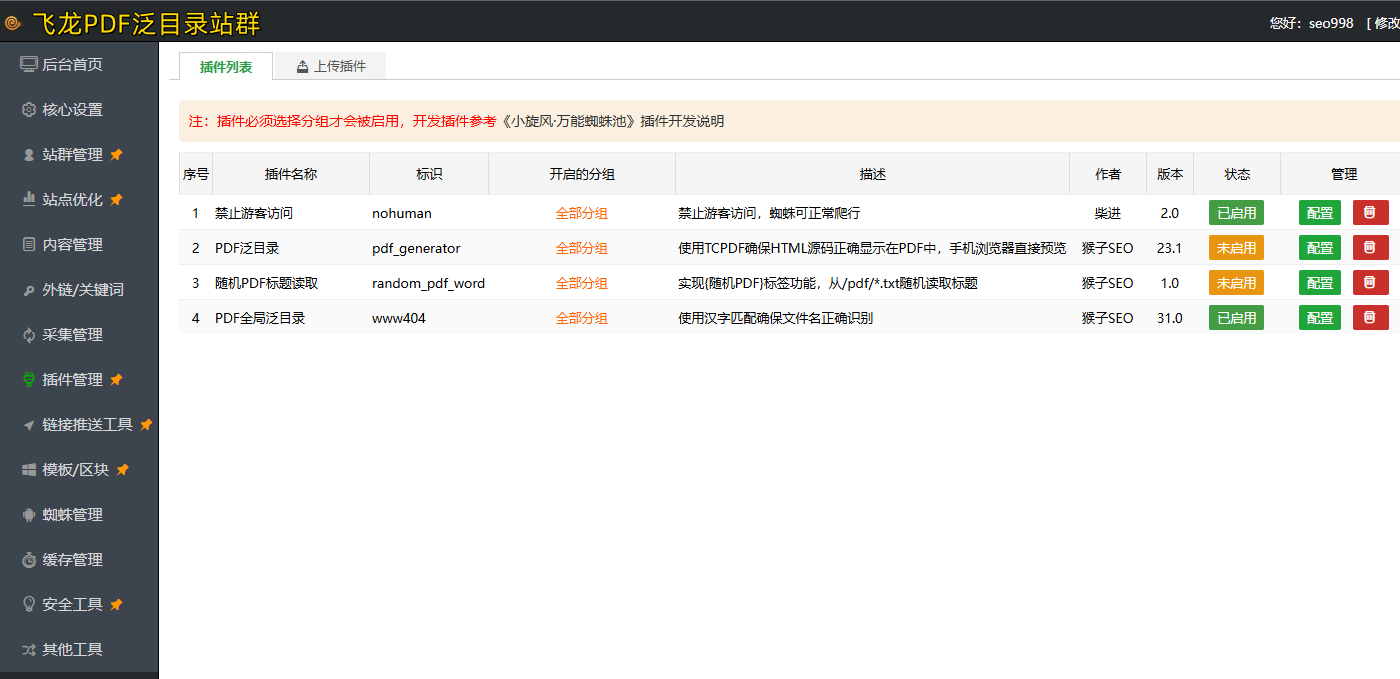Click 全部分组 link for PDF泛目录
1400x679 pixels.
582,248
